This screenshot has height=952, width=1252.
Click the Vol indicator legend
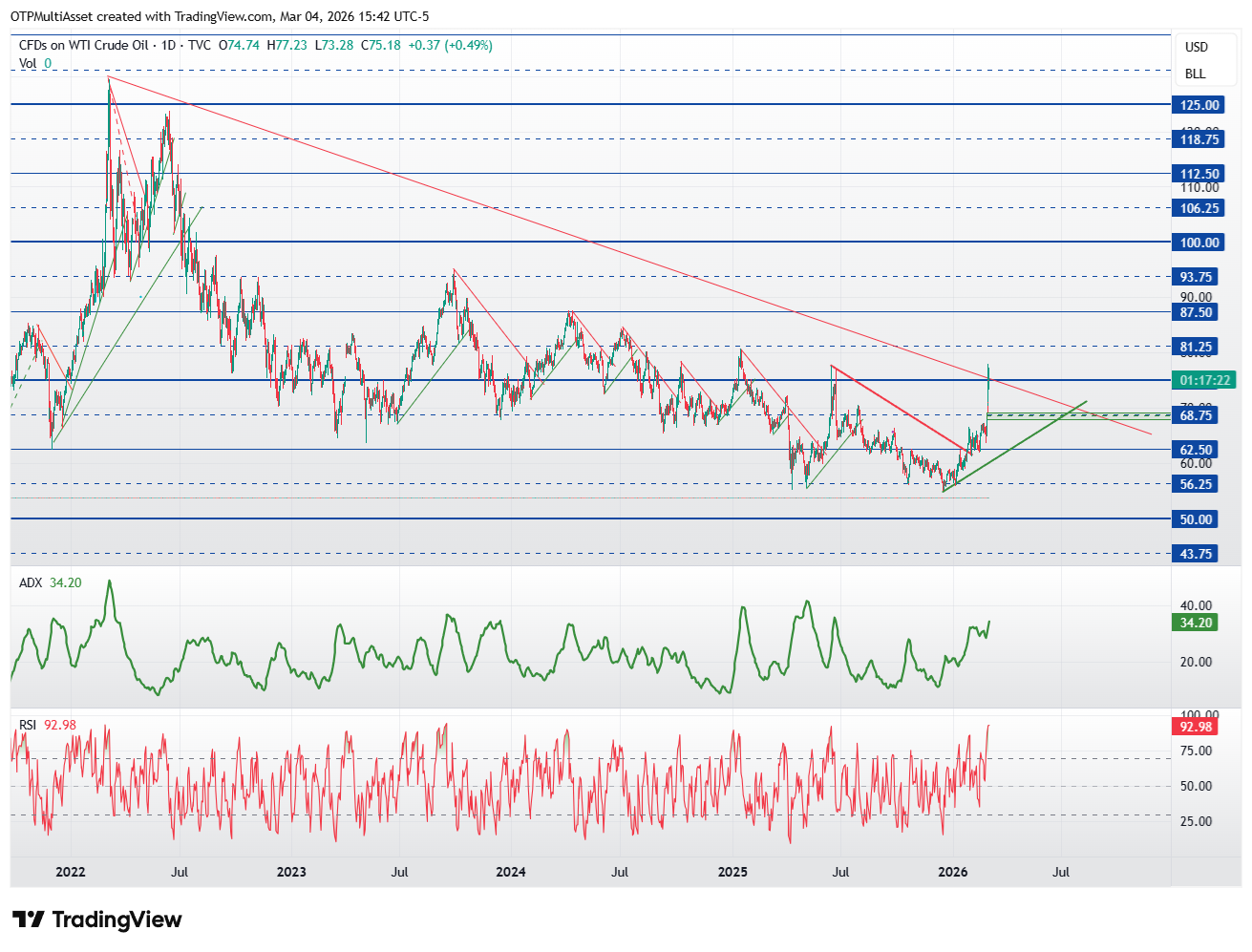[35, 63]
